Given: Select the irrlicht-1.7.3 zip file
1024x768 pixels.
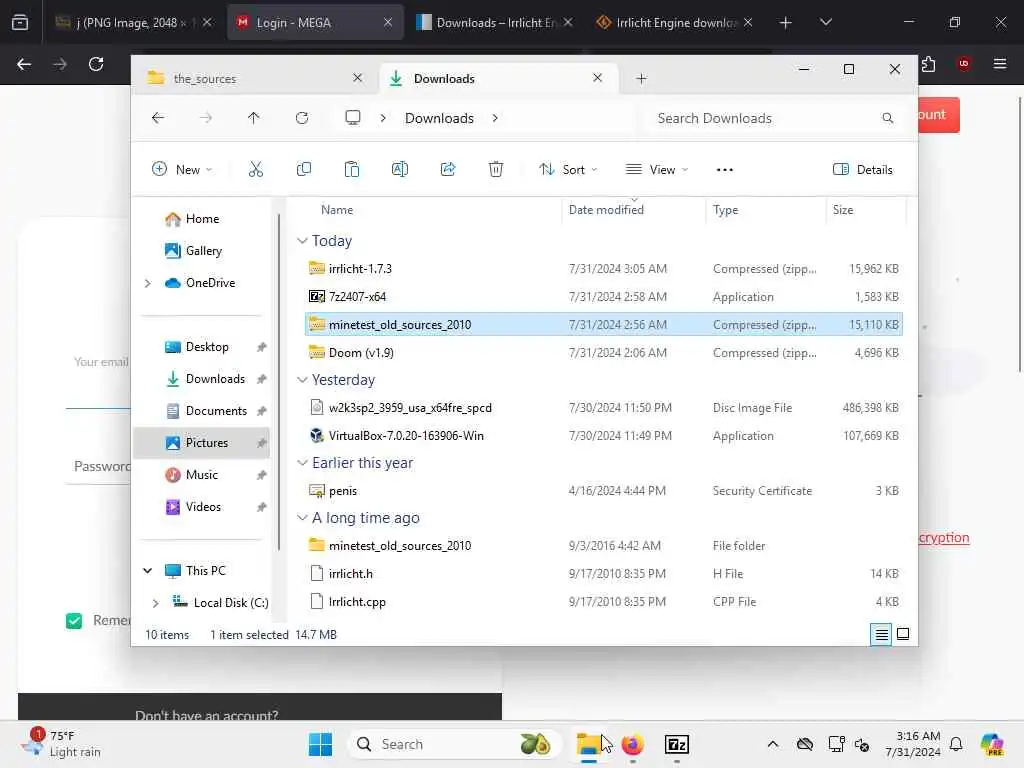Looking at the screenshot, I should [x=603, y=269].
